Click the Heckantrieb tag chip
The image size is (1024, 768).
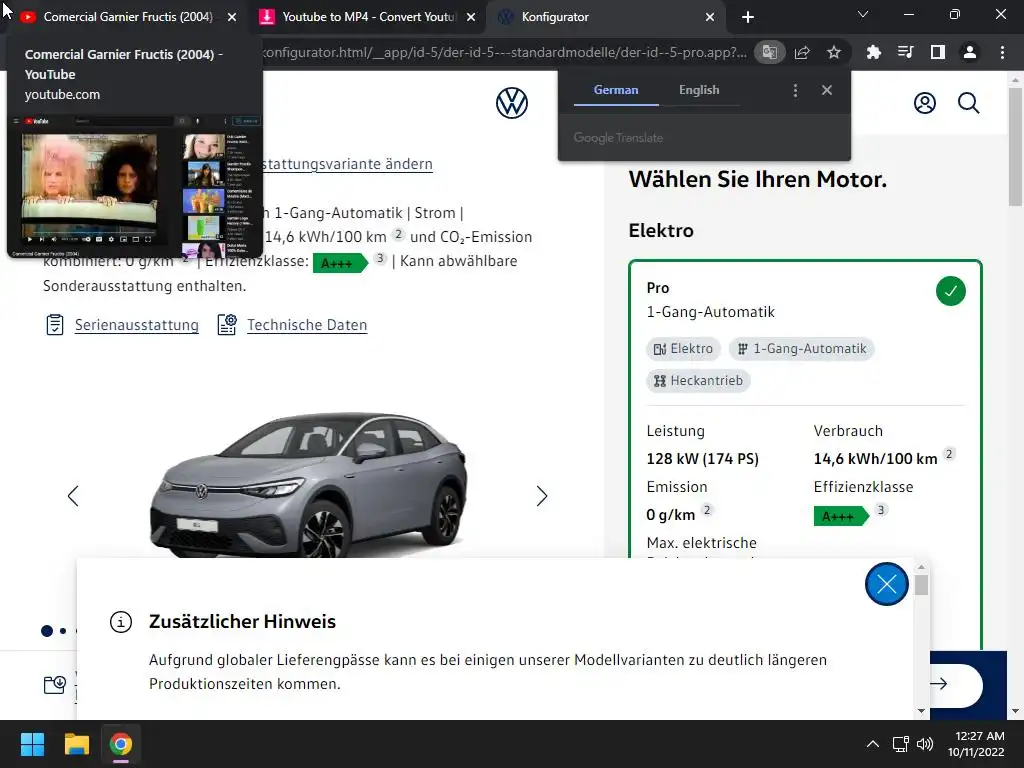tap(698, 381)
